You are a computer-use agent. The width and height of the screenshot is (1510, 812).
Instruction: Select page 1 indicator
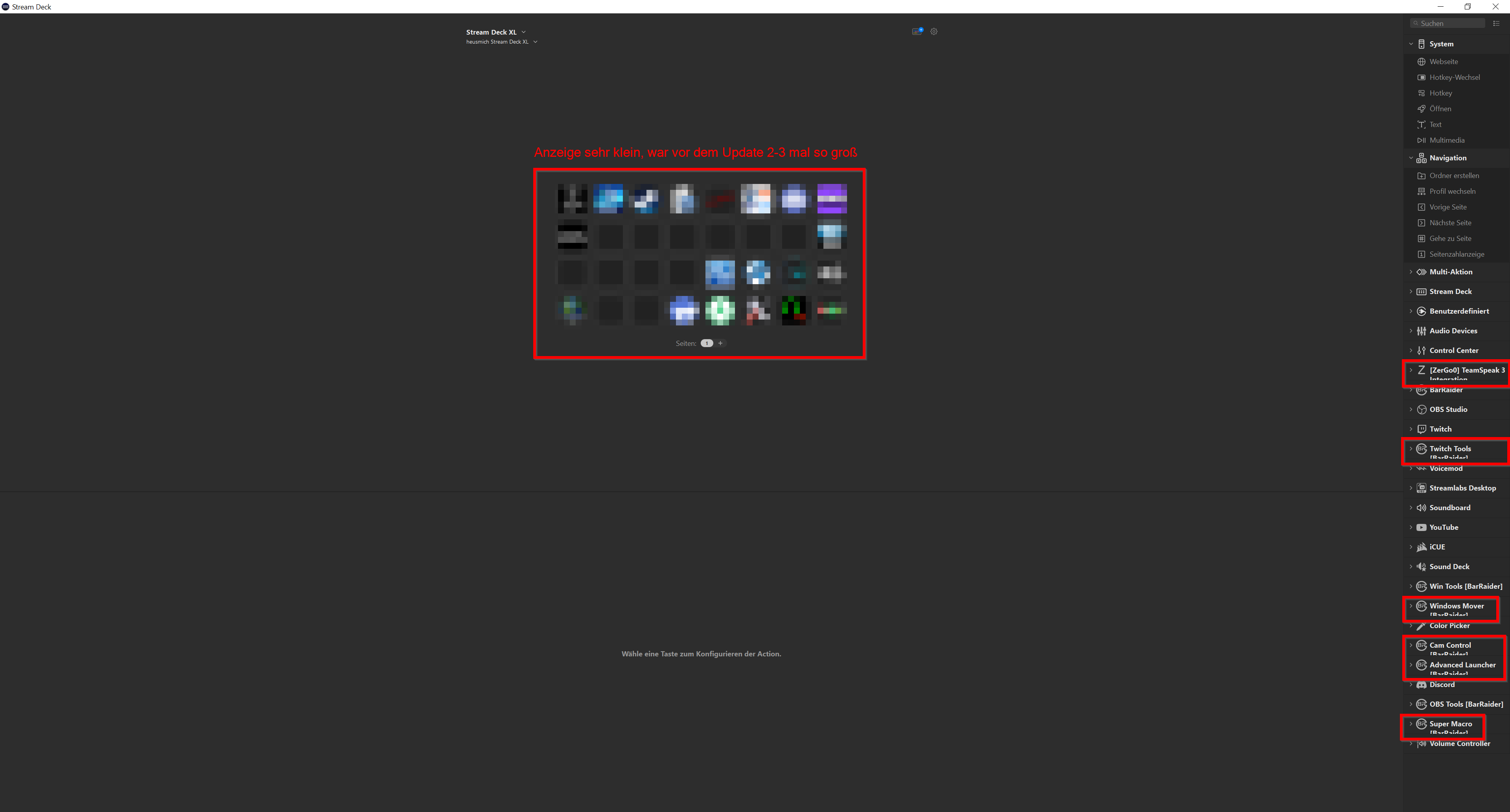(x=707, y=344)
